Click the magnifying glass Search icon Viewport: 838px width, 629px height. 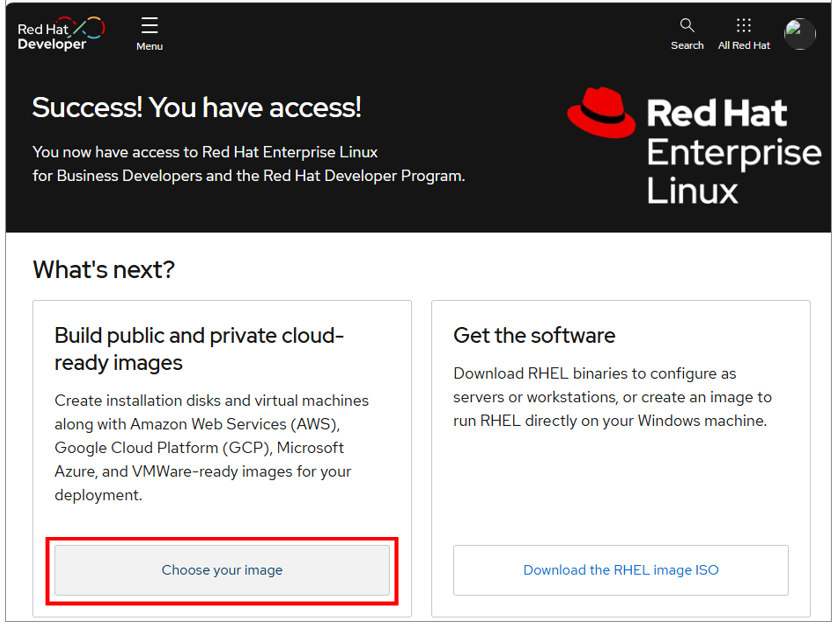pos(686,25)
